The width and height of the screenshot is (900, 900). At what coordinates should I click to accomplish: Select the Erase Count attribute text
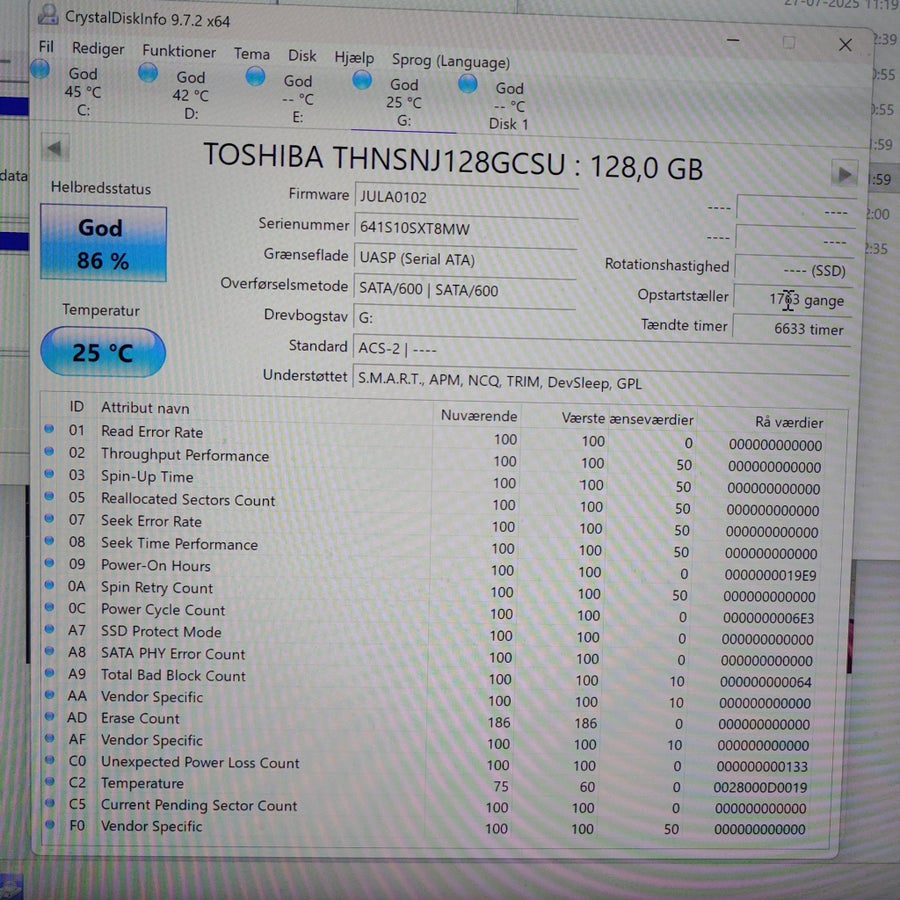pyautogui.click(x=140, y=718)
